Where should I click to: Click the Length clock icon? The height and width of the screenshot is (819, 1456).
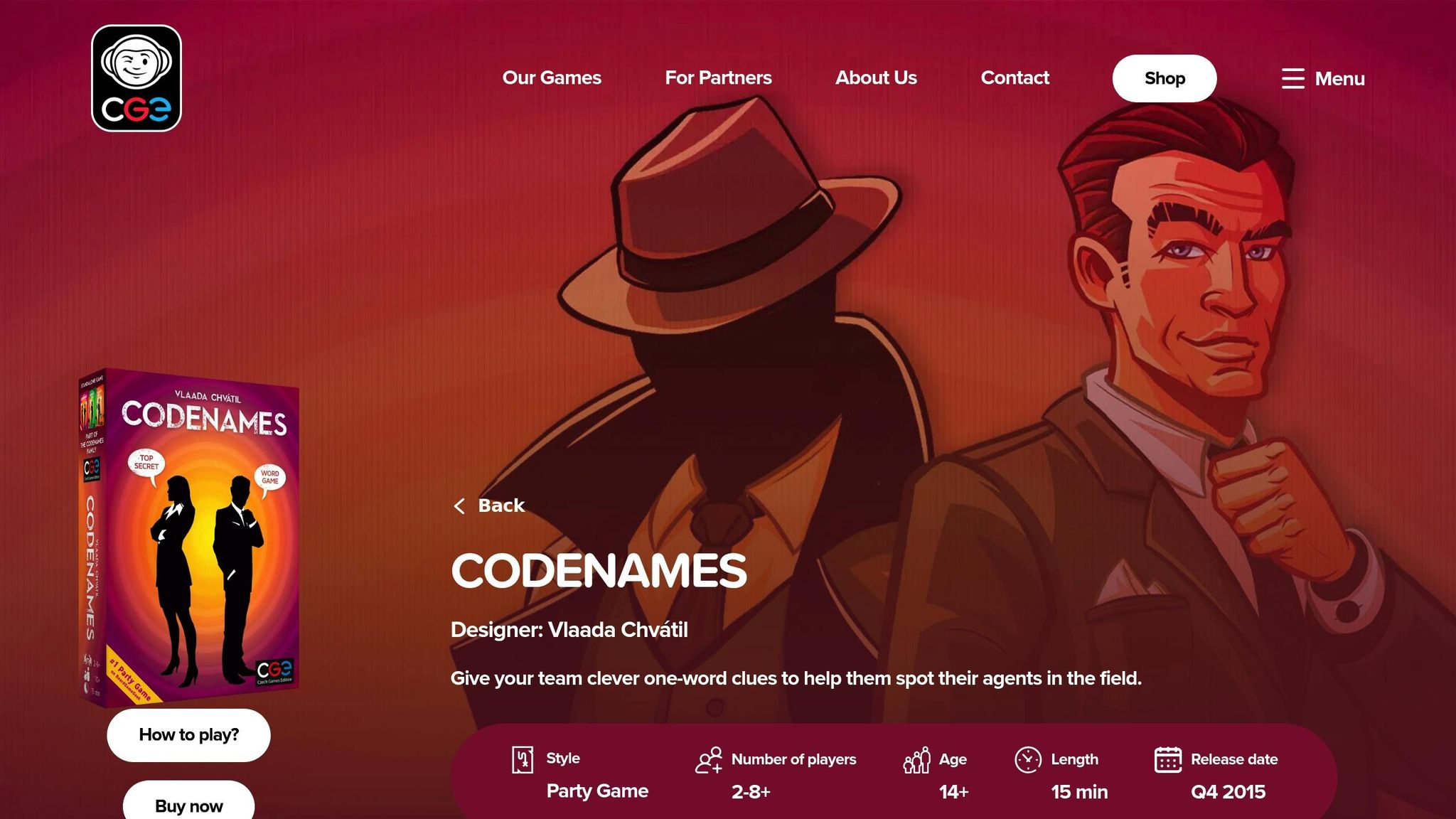point(1028,760)
